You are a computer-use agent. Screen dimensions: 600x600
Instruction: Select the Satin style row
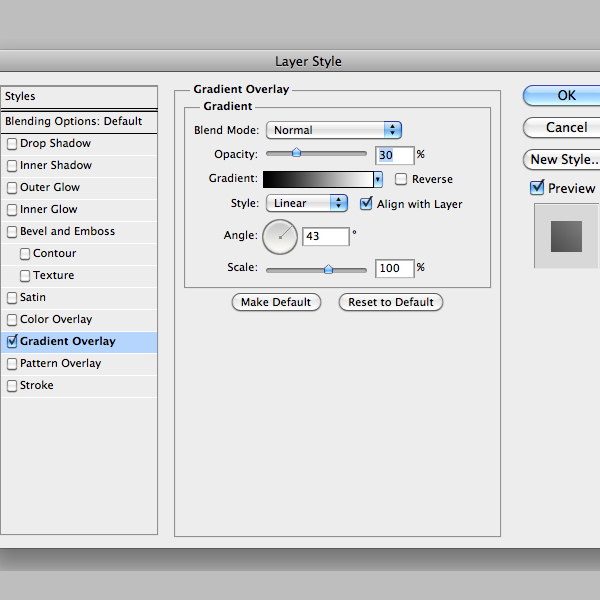click(x=79, y=298)
